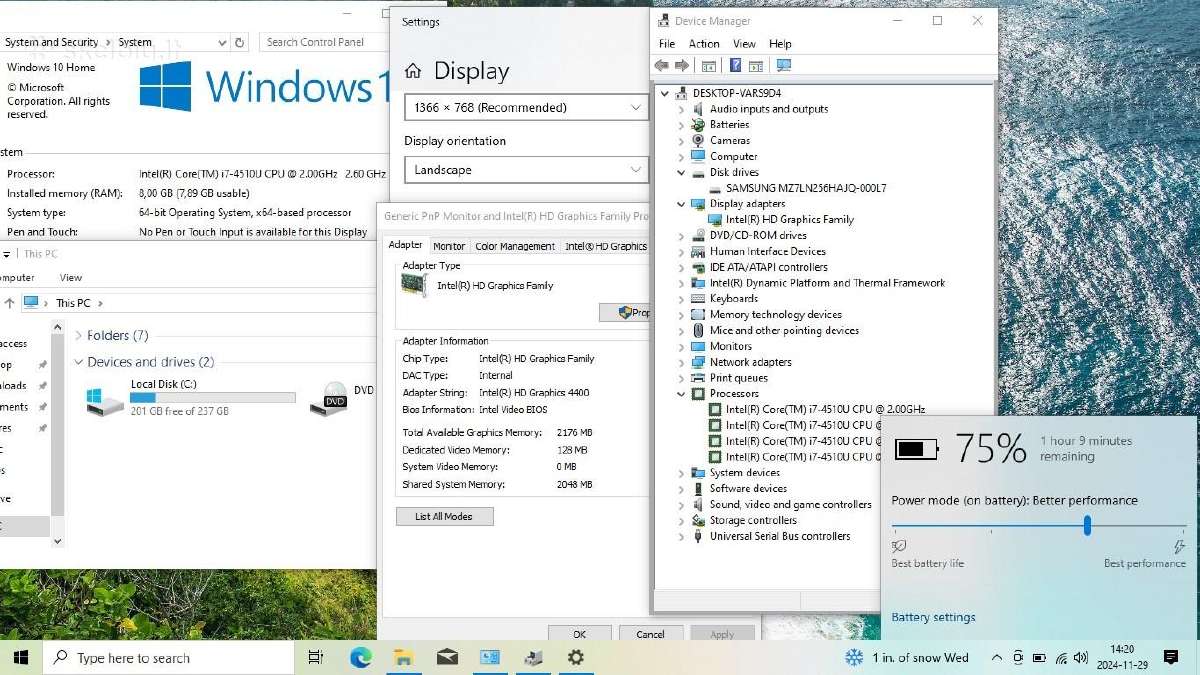Select the Print queues printer icon
1200x675 pixels.
click(x=698, y=378)
